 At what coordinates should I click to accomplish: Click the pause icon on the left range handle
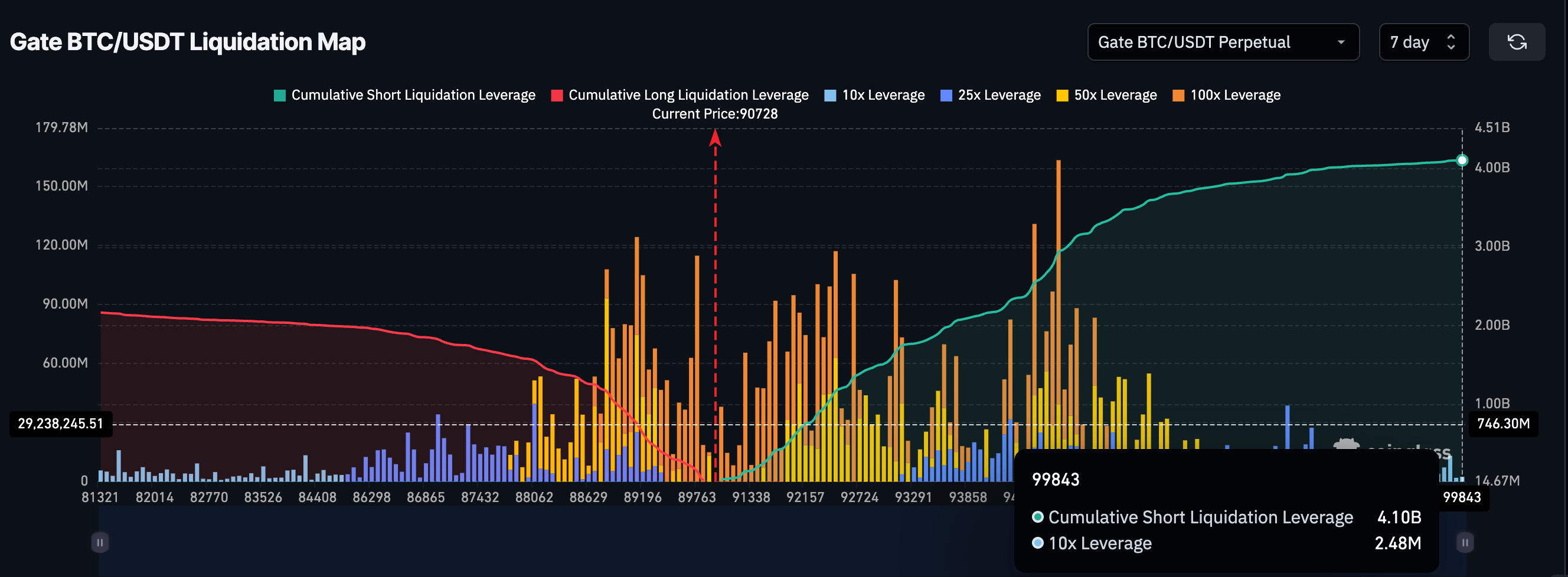[x=99, y=542]
